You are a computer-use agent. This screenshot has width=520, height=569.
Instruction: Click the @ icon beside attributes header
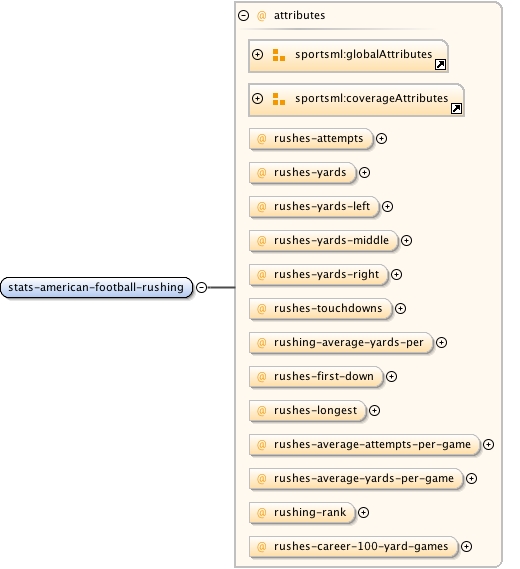click(261, 16)
